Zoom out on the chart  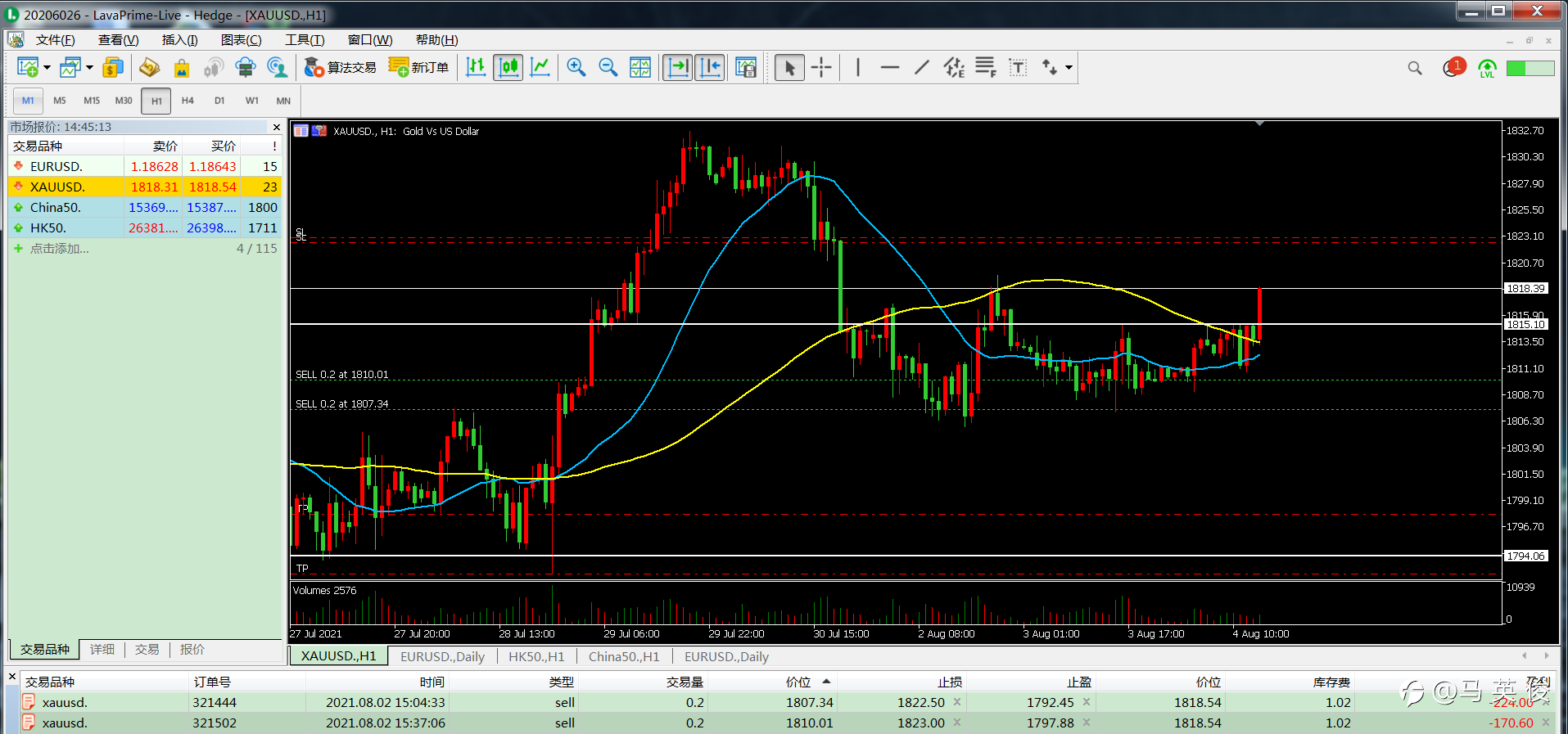point(608,68)
